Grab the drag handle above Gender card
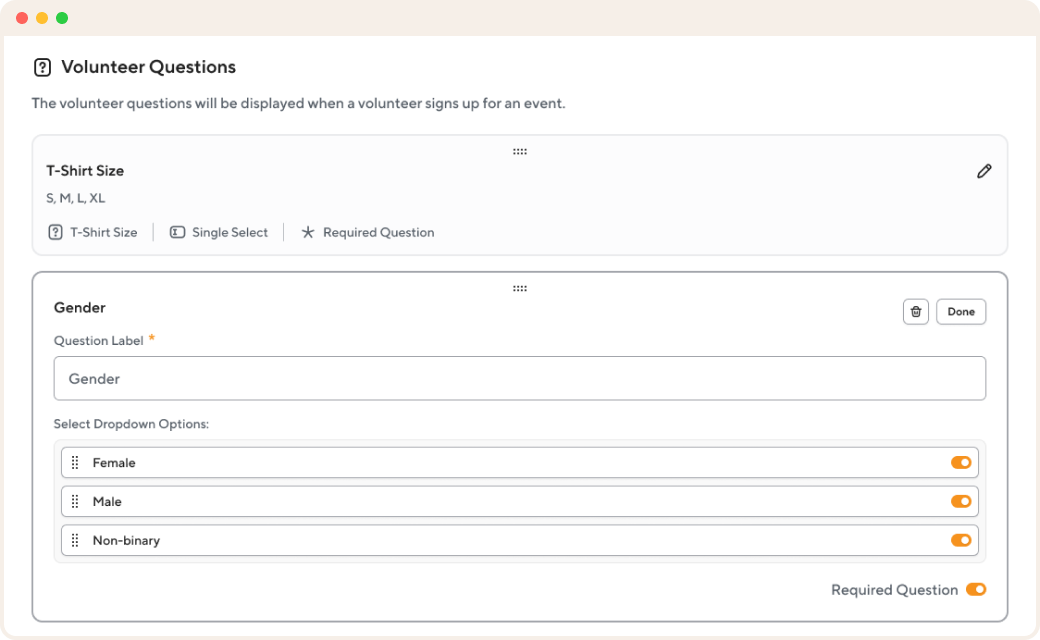1040x640 pixels. (520, 288)
